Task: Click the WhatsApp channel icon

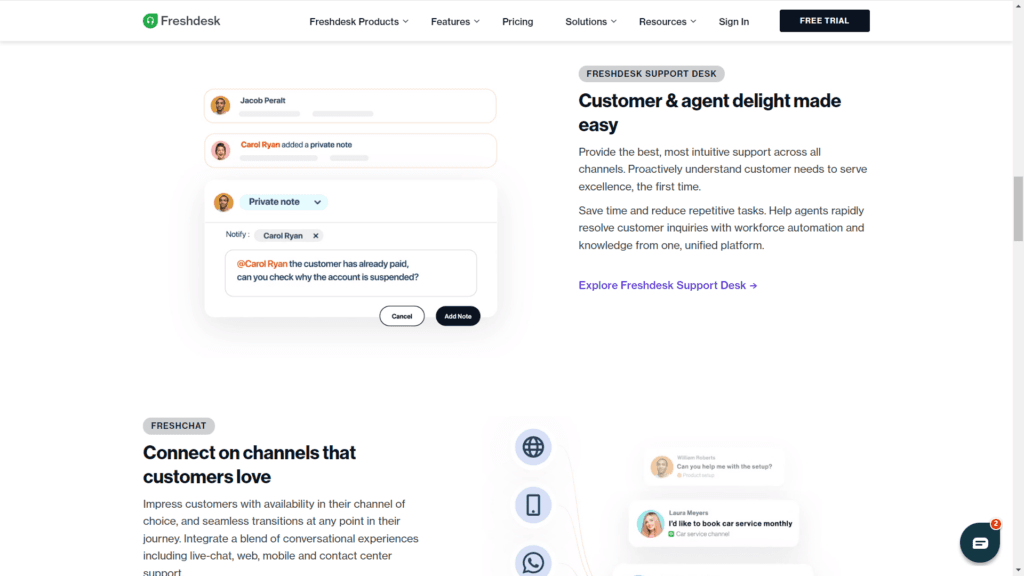Action: pyautogui.click(x=533, y=561)
